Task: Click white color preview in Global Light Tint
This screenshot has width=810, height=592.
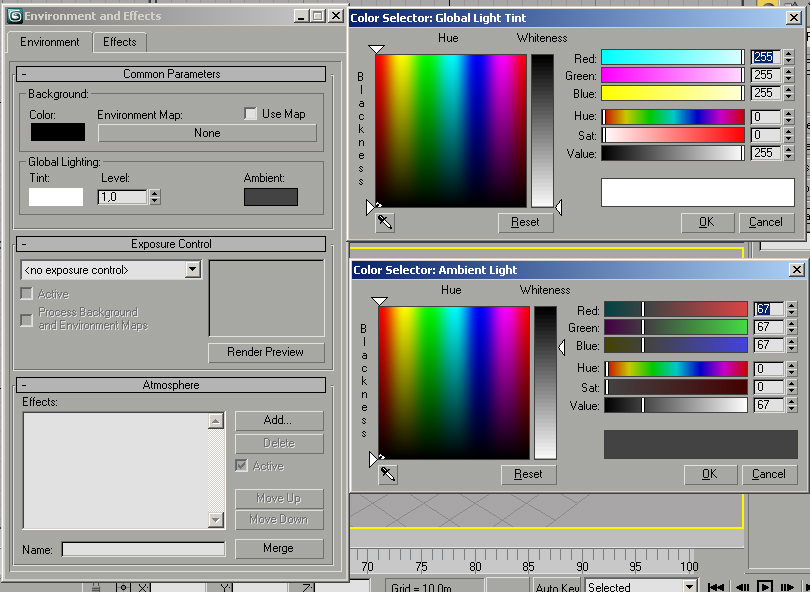Action: 697,192
